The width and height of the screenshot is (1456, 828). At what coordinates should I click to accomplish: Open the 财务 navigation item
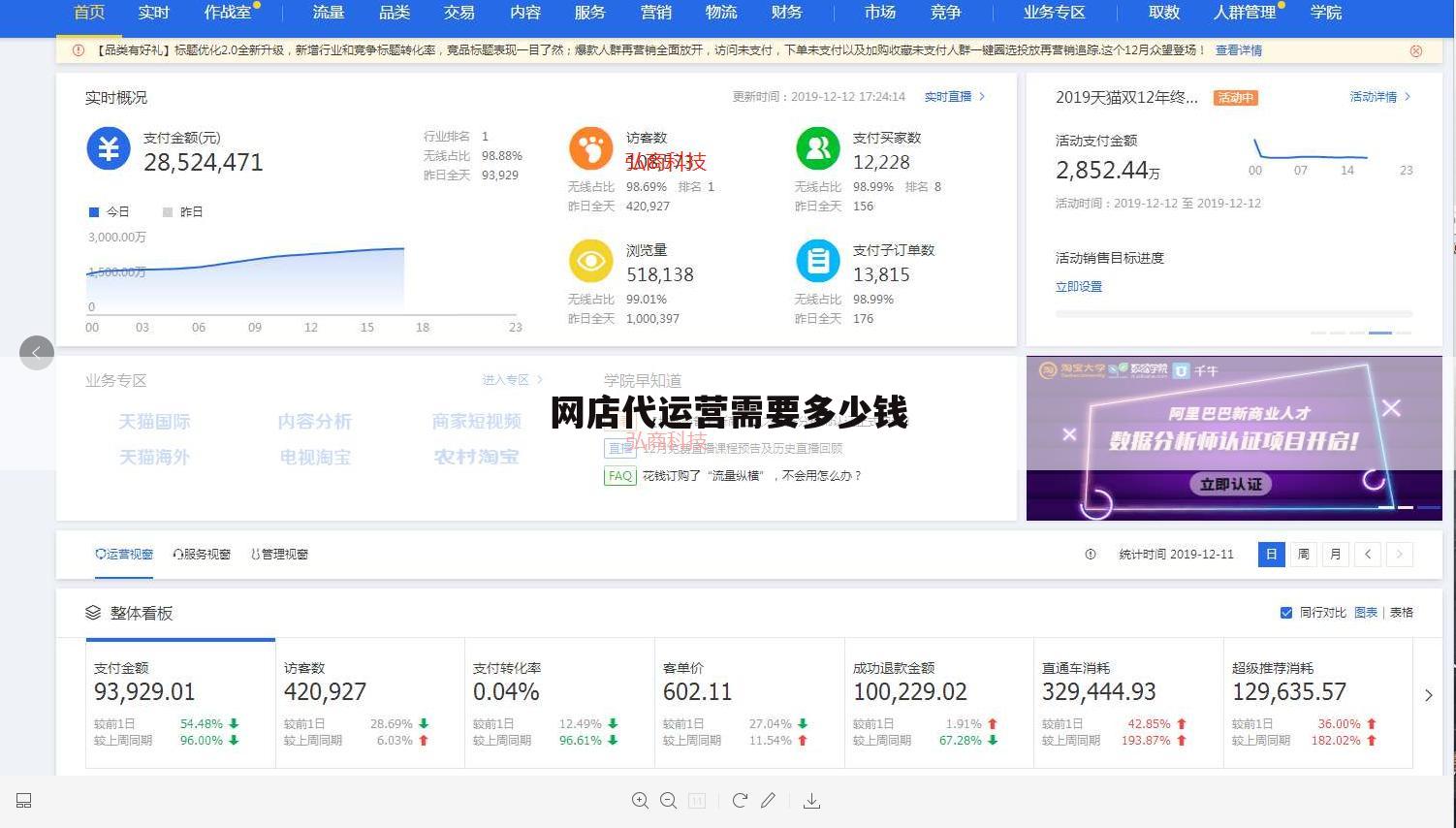click(787, 13)
